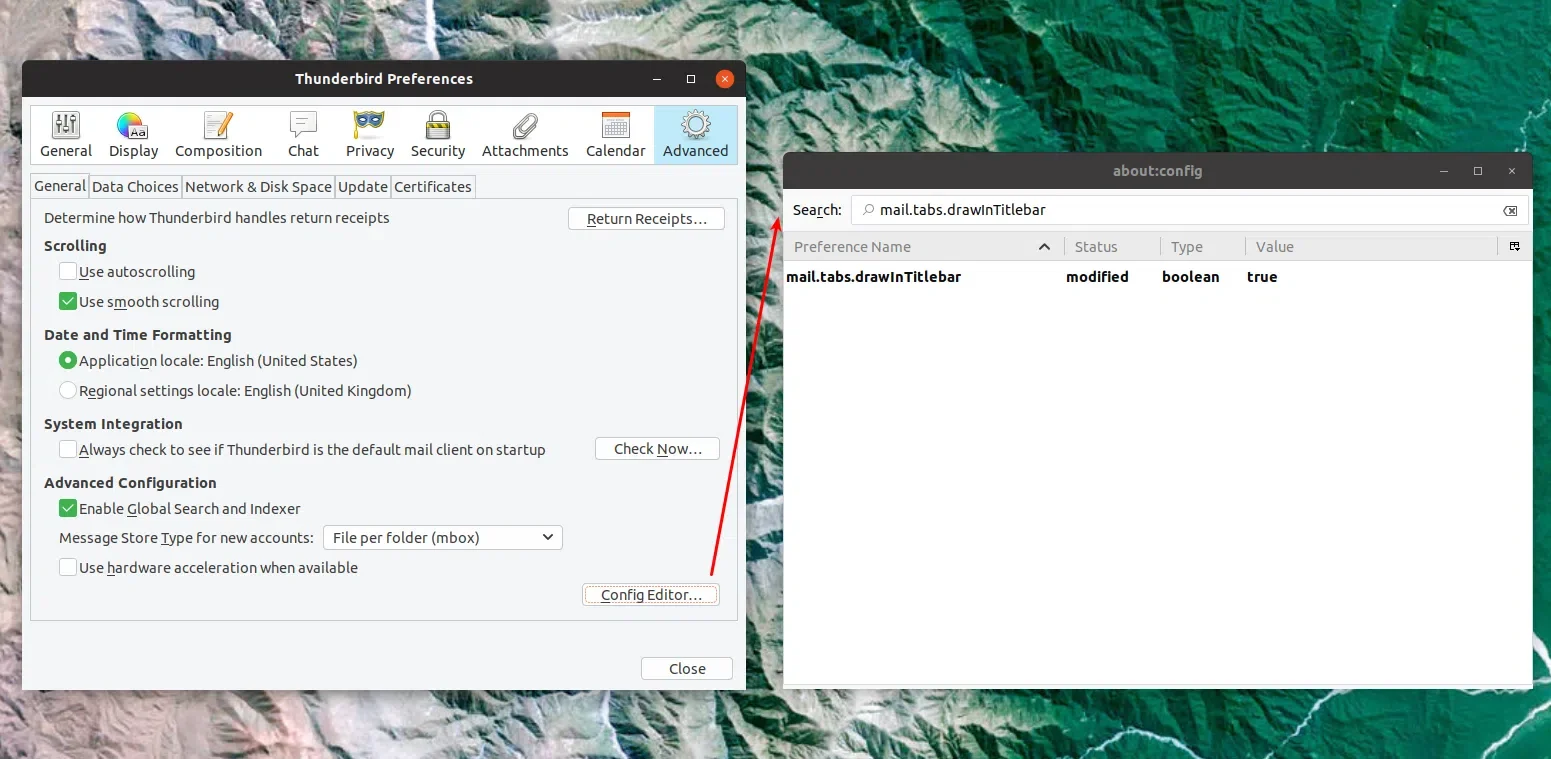Image resolution: width=1551 pixels, height=759 pixels.
Task: Click the Return Receipts button
Action: click(x=646, y=219)
